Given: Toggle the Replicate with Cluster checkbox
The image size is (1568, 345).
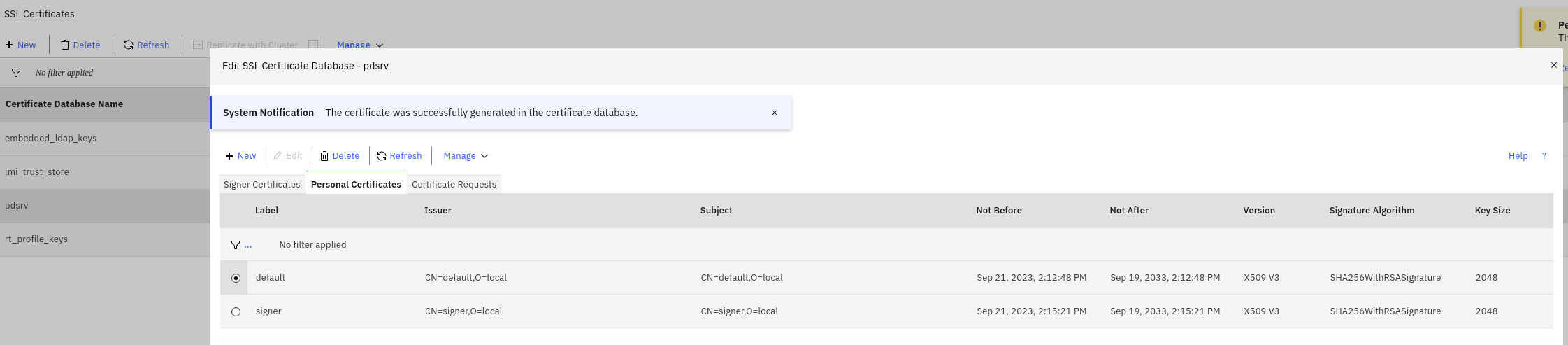Looking at the screenshot, I should click(313, 45).
